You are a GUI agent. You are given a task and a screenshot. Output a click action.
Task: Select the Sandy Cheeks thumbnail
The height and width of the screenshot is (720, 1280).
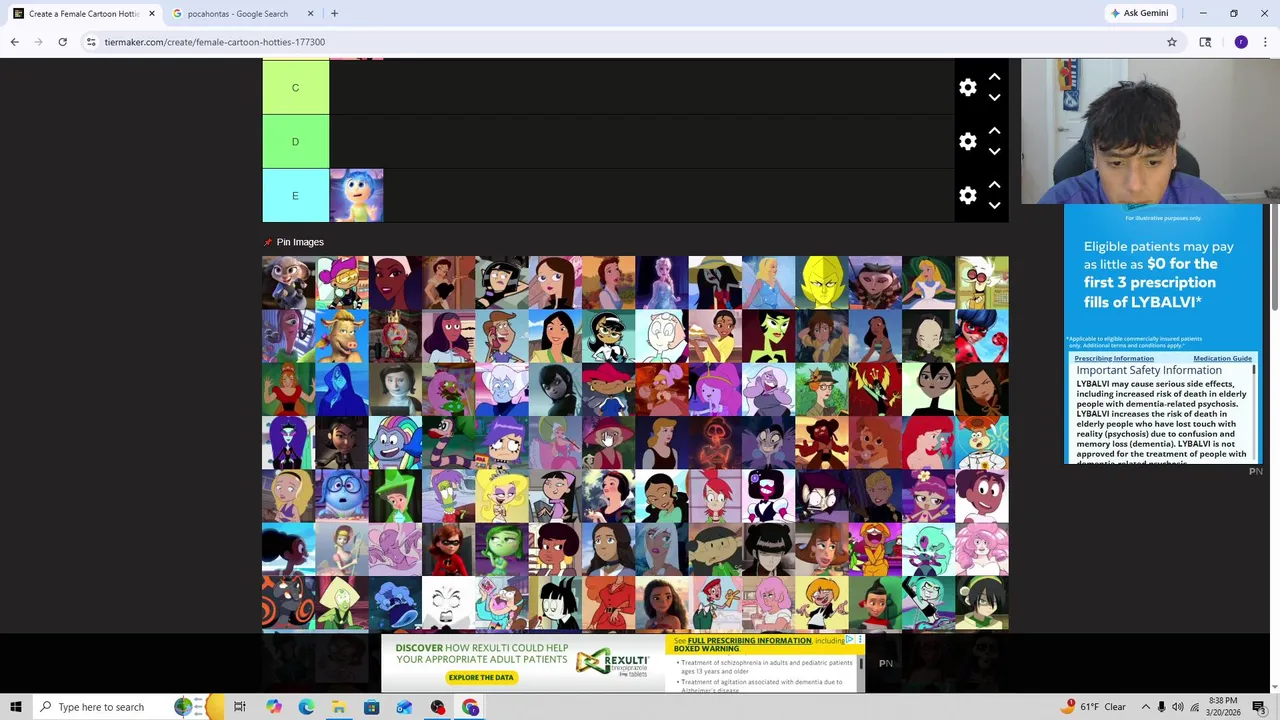point(982,443)
